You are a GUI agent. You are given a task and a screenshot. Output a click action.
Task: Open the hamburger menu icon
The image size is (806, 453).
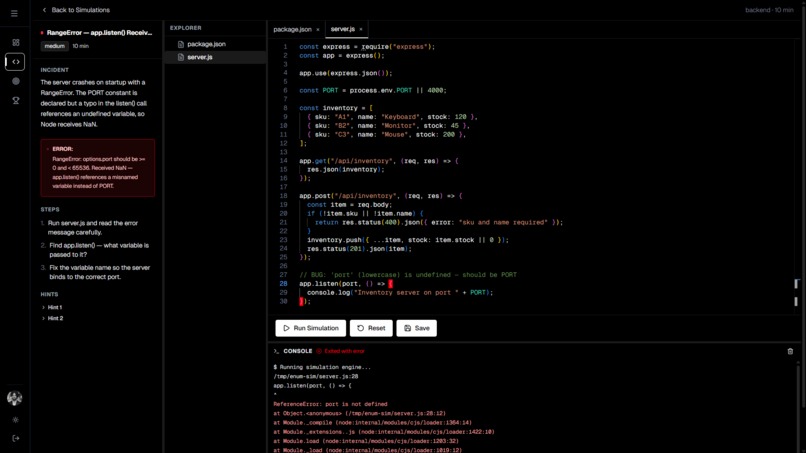(14, 13)
